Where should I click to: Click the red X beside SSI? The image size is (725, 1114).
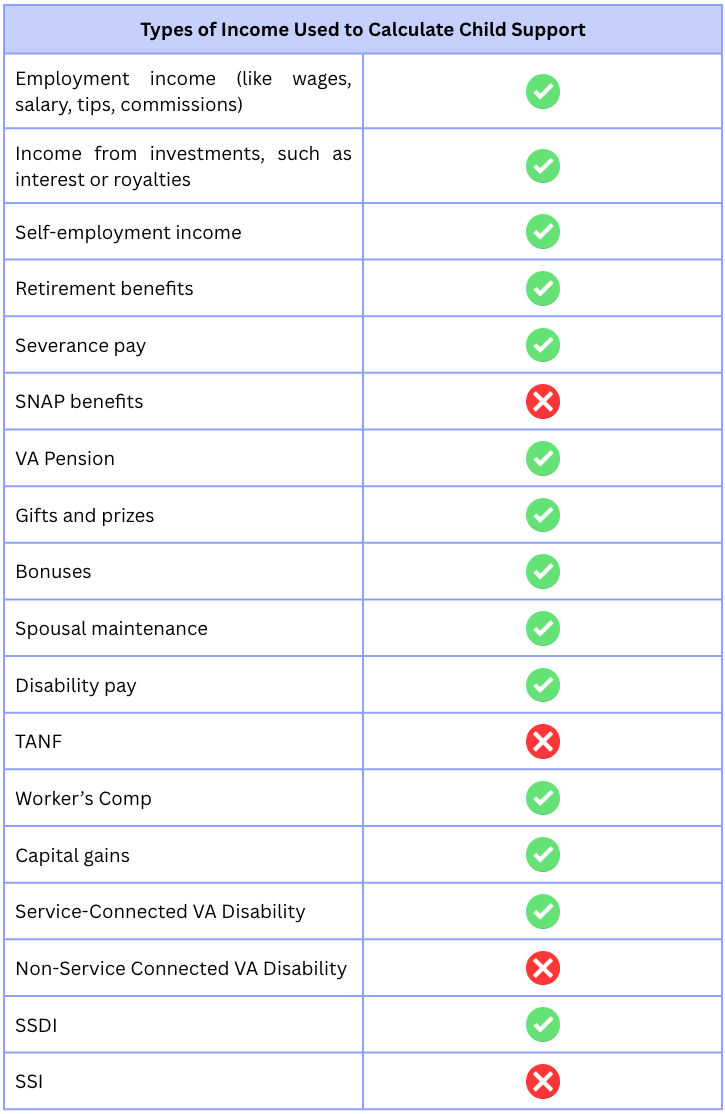click(543, 1081)
